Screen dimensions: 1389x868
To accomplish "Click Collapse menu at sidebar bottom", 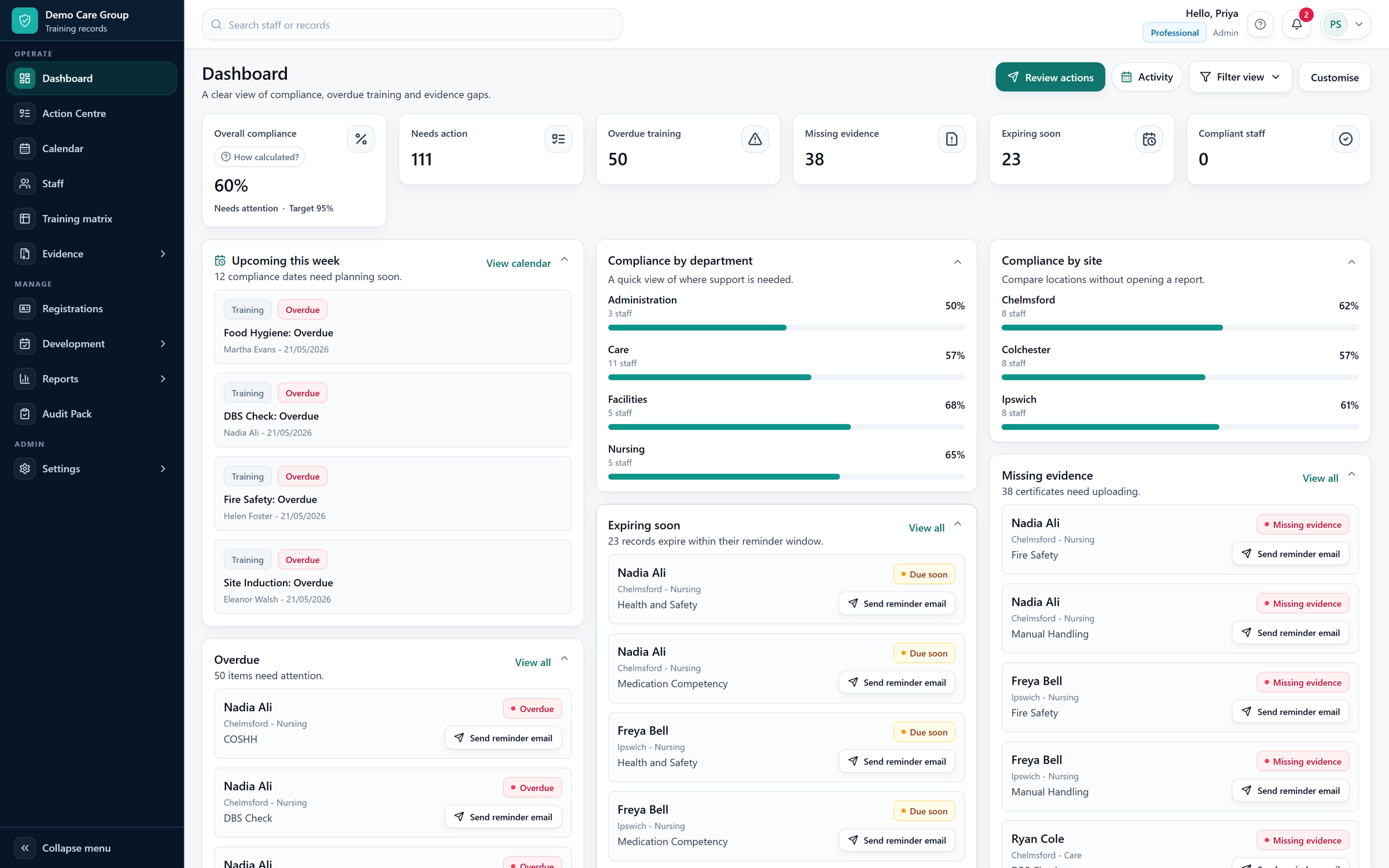I will (x=91, y=848).
